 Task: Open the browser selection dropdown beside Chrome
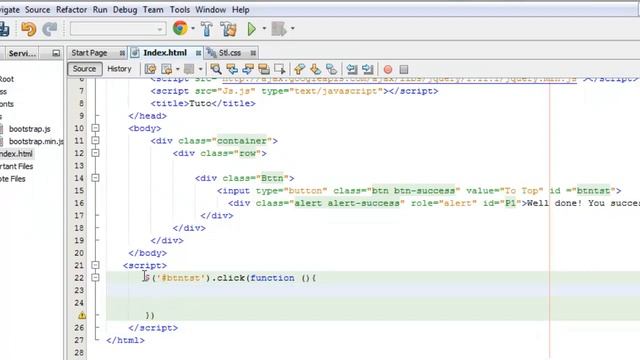(193, 29)
